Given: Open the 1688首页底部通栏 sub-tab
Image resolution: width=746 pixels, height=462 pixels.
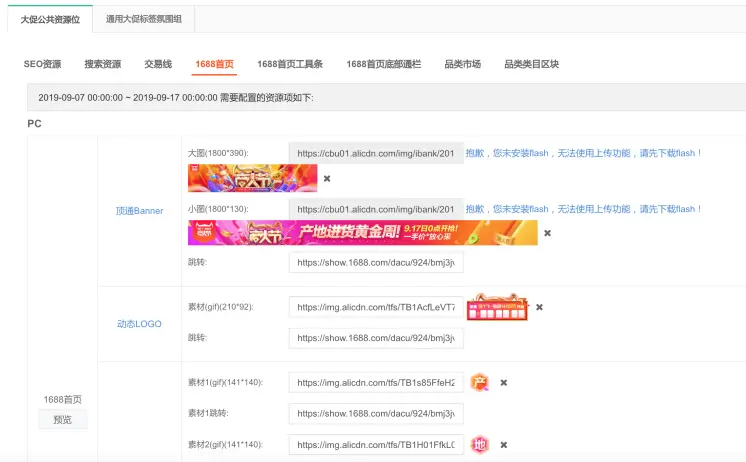Looking at the screenshot, I should 383,64.
